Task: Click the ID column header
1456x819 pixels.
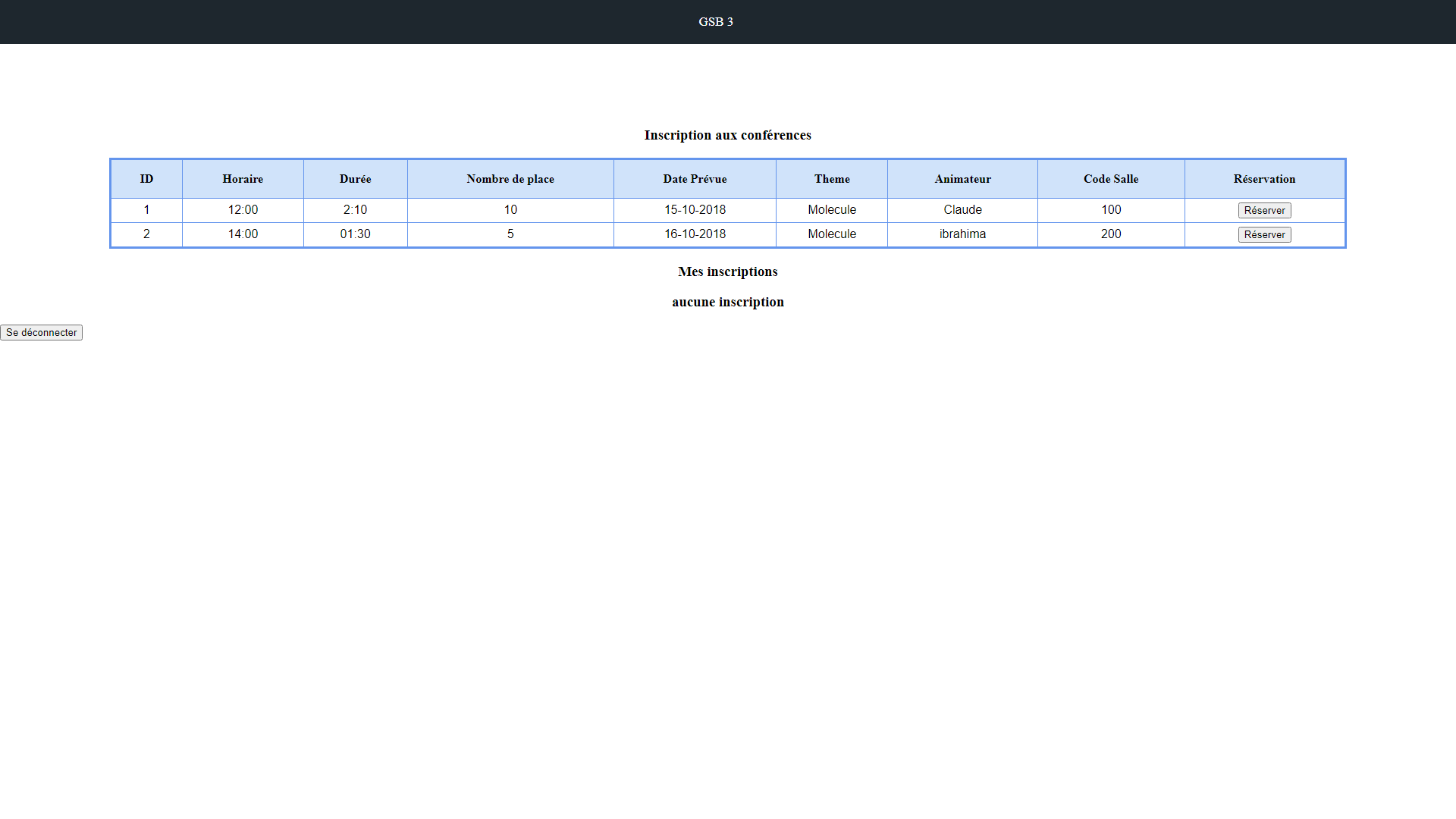Action: coord(146,179)
